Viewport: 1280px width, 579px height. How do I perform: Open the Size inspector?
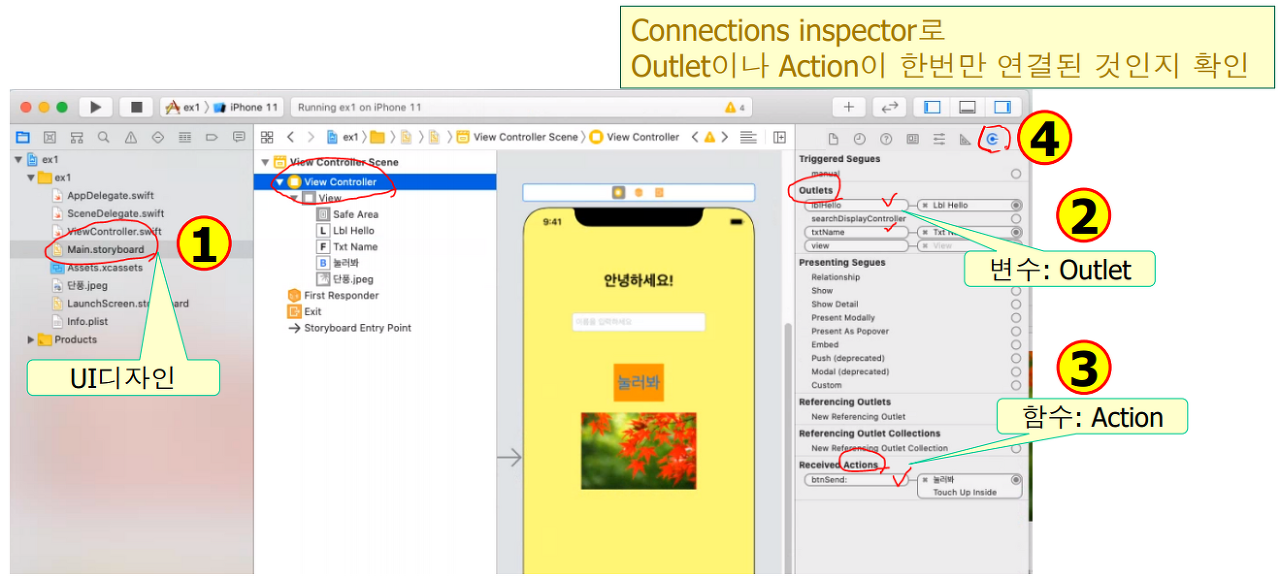[965, 139]
